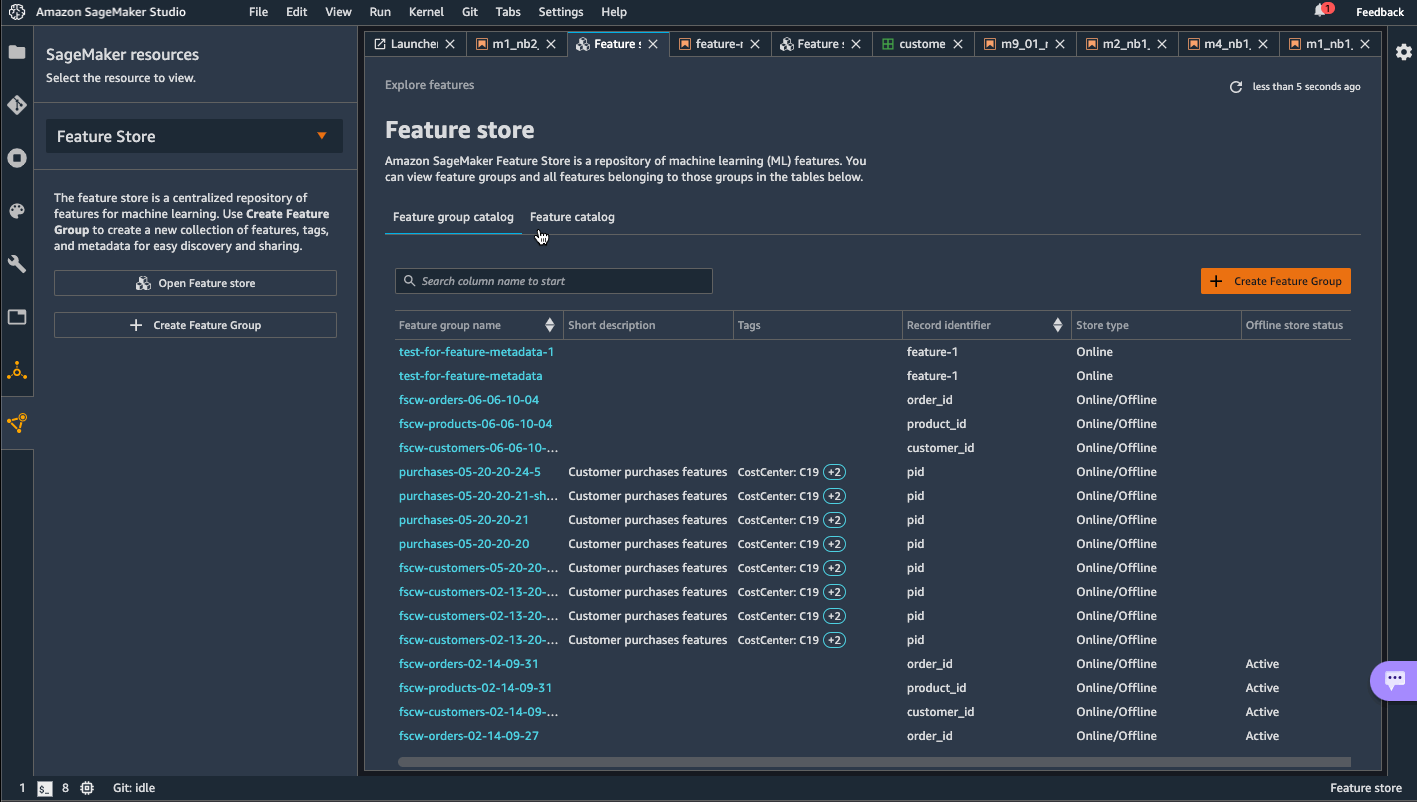Click the Git: idle status indicator
Viewport: 1417px width, 802px height.
(x=134, y=788)
